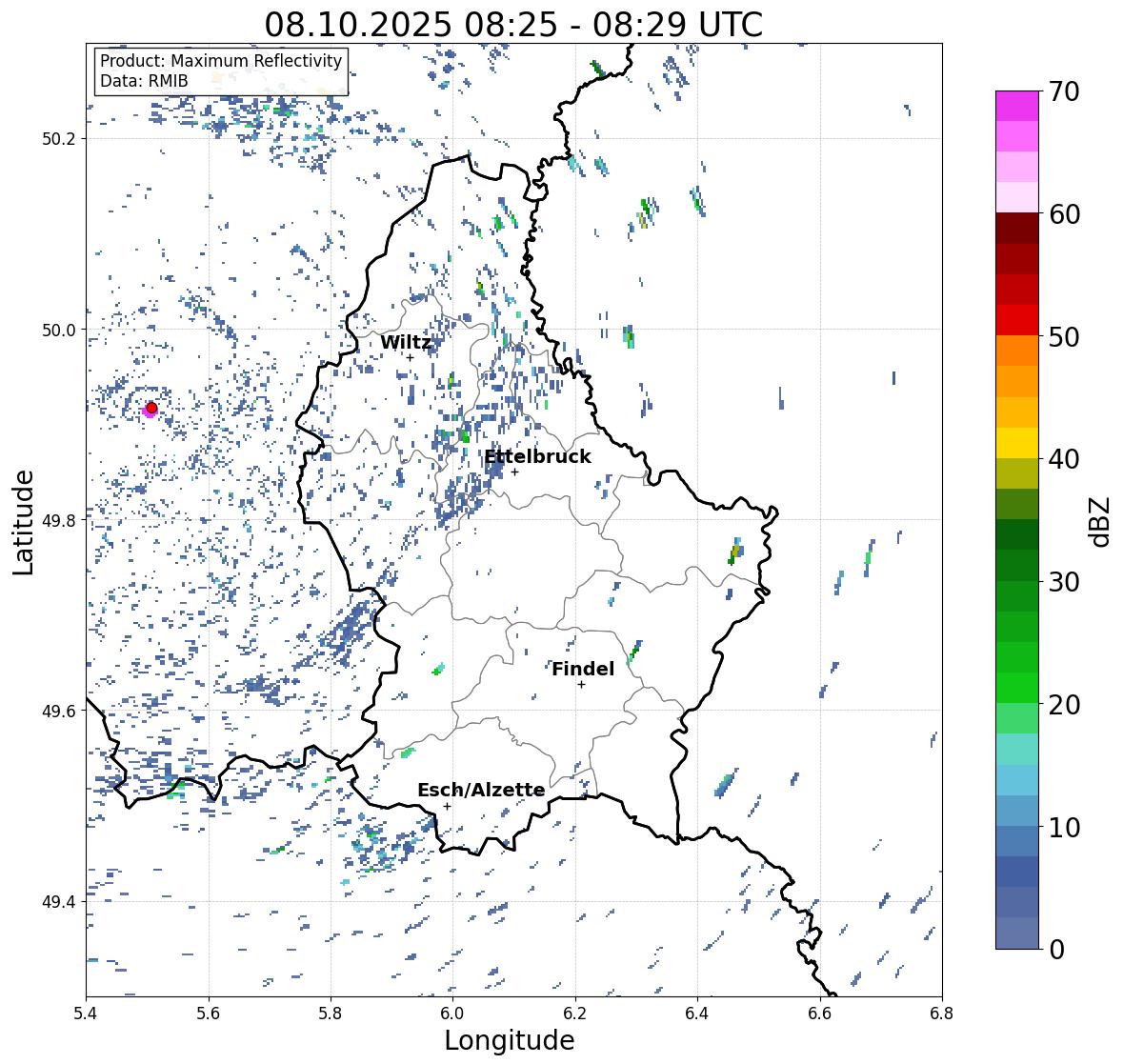Click the 50 dBZ colorbar tick label

pos(1064,336)
